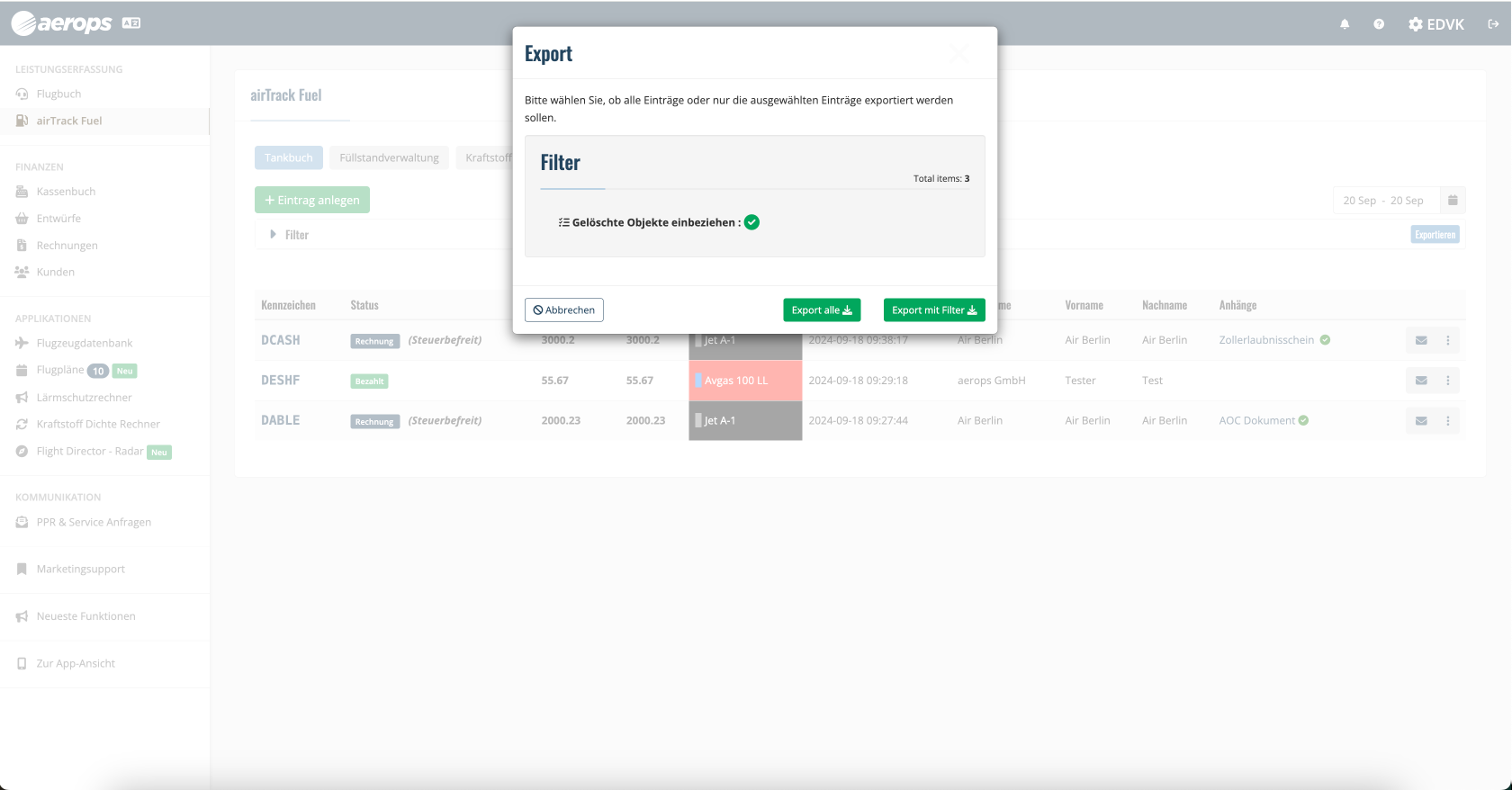Toggle Gelöschte Objekte einbeziehen checkmark
The height and width of the screenshot is (790, 1512).
pos(751,222)
